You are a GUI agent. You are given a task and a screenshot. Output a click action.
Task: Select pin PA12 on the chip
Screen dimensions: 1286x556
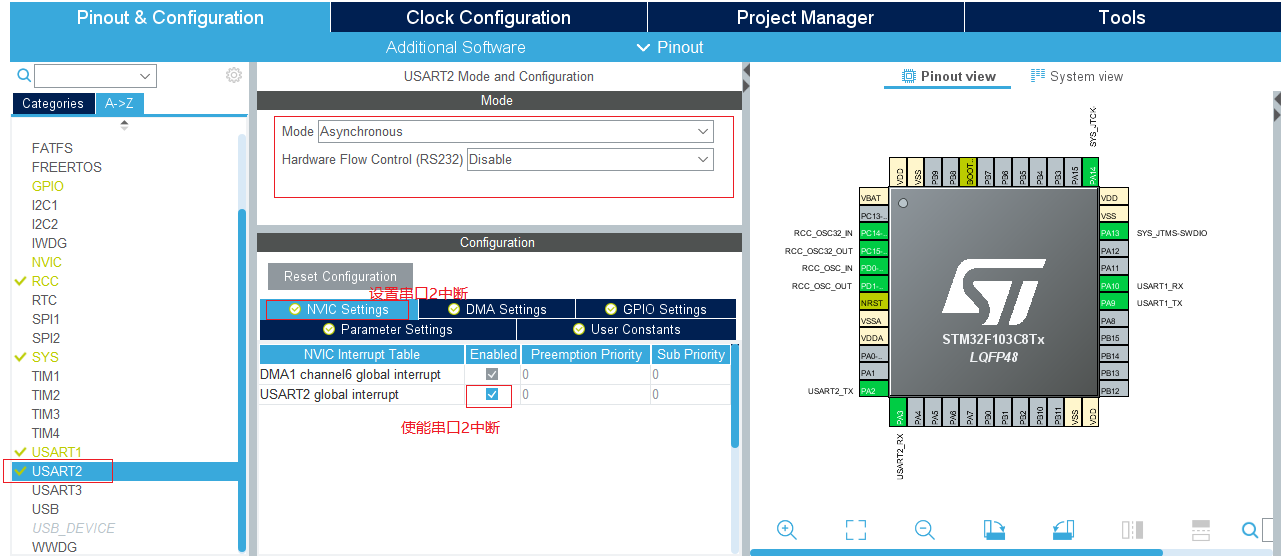click(x=1113, y=251)
